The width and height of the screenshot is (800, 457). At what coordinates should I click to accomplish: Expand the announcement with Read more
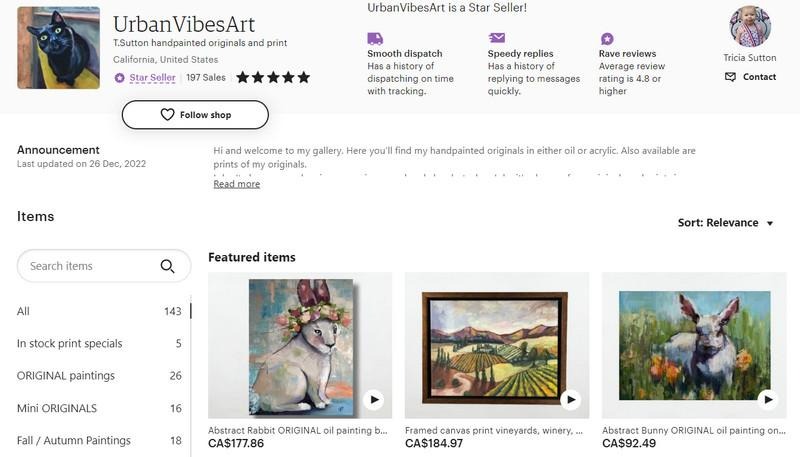(x=236, y=184)
